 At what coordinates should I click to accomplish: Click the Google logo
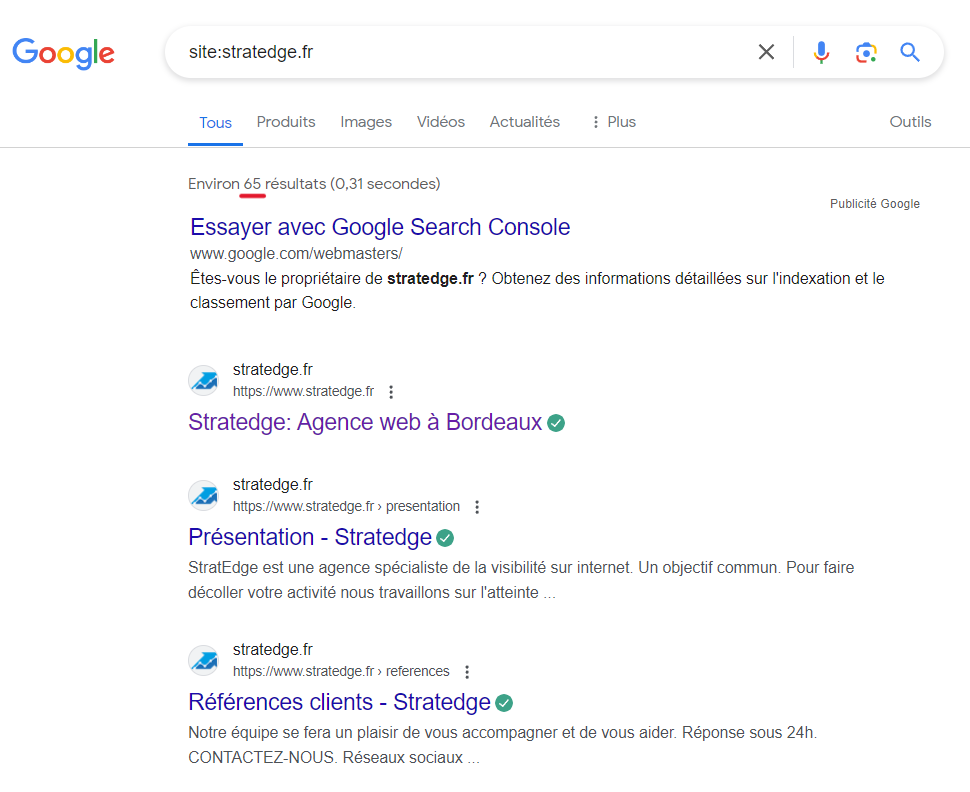click(64, 53)
